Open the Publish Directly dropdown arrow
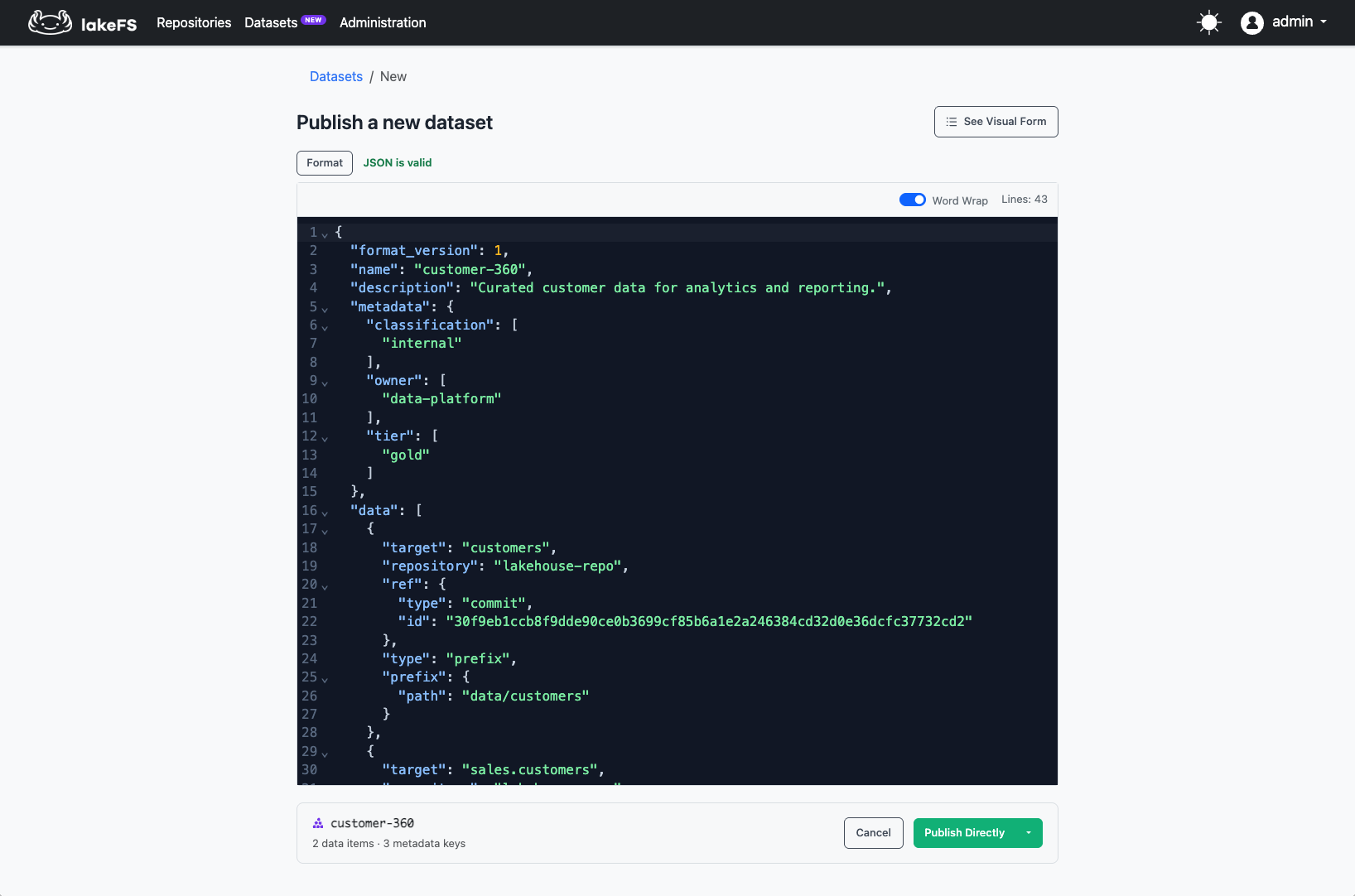The image size is (1355, 896). pos(1029,833)
